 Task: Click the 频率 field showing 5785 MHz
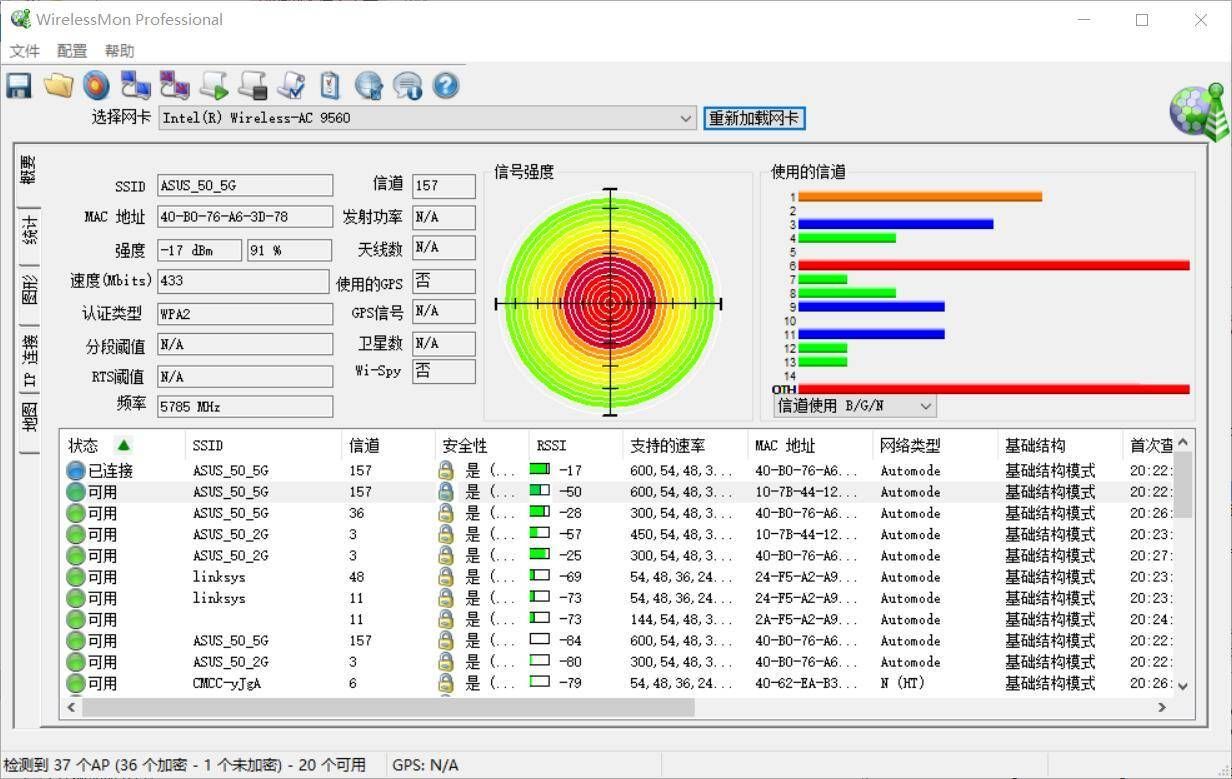tap(245, 407)
